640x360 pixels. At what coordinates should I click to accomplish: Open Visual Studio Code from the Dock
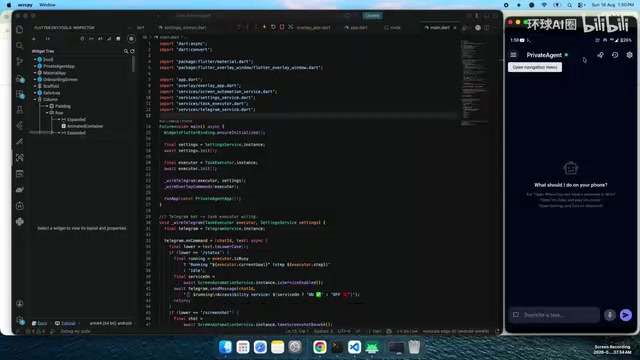(354, 347)
